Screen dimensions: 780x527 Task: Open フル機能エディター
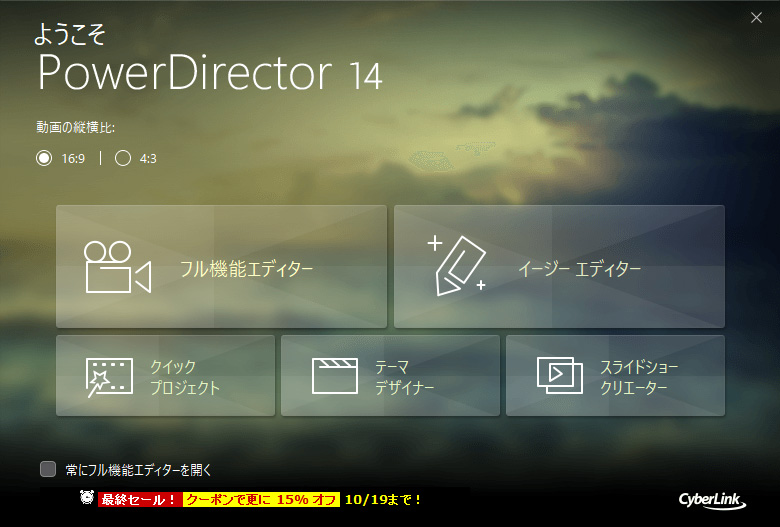pos(221,266)
